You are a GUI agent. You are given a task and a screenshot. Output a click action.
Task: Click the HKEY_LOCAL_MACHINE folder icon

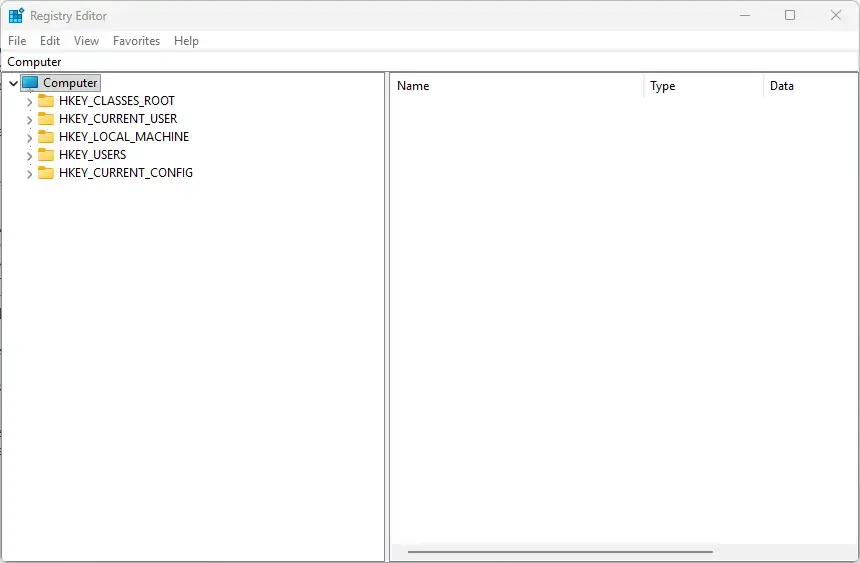click(x=46, y=137)
